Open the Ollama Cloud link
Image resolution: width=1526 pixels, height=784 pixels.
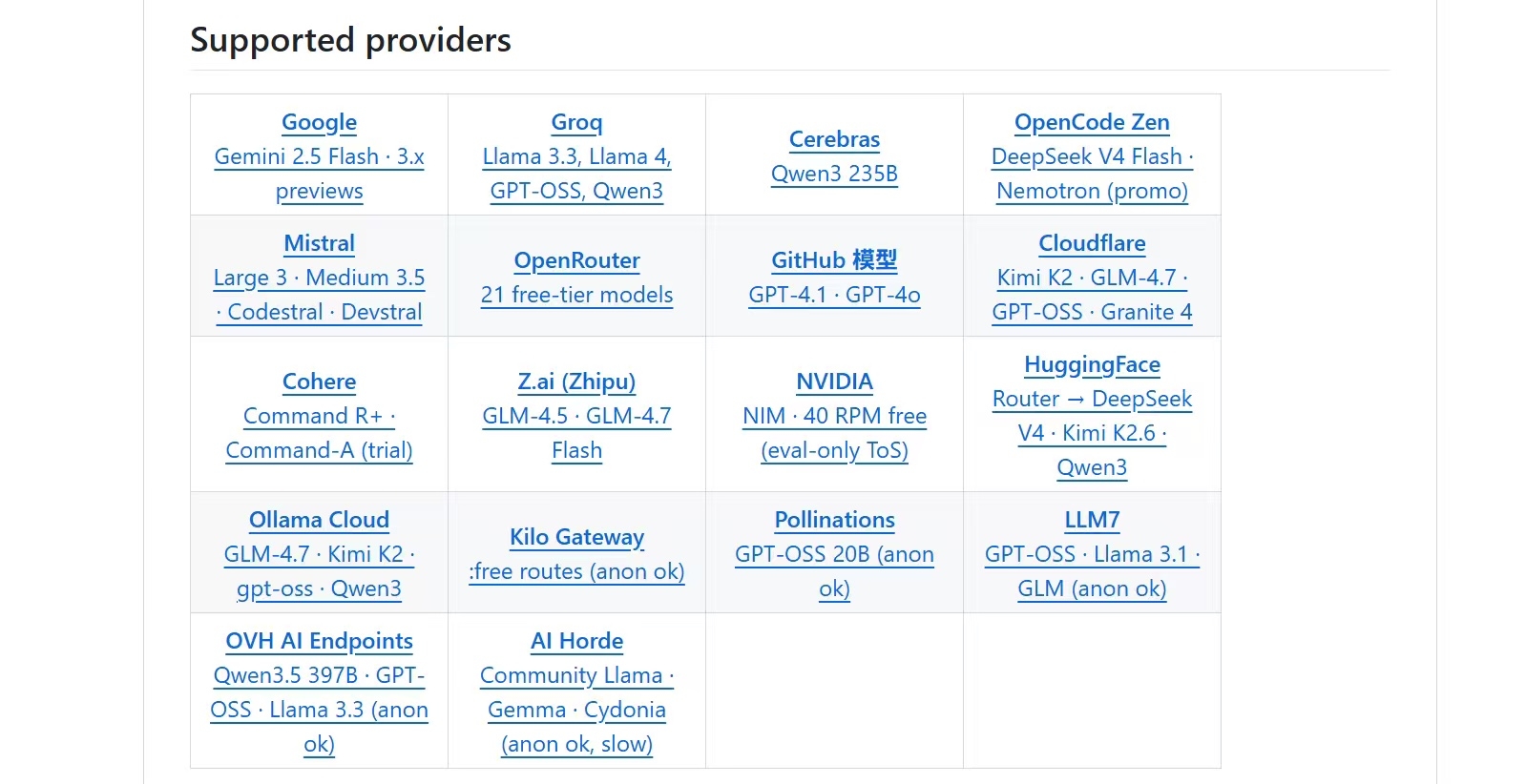pos(319,520)
